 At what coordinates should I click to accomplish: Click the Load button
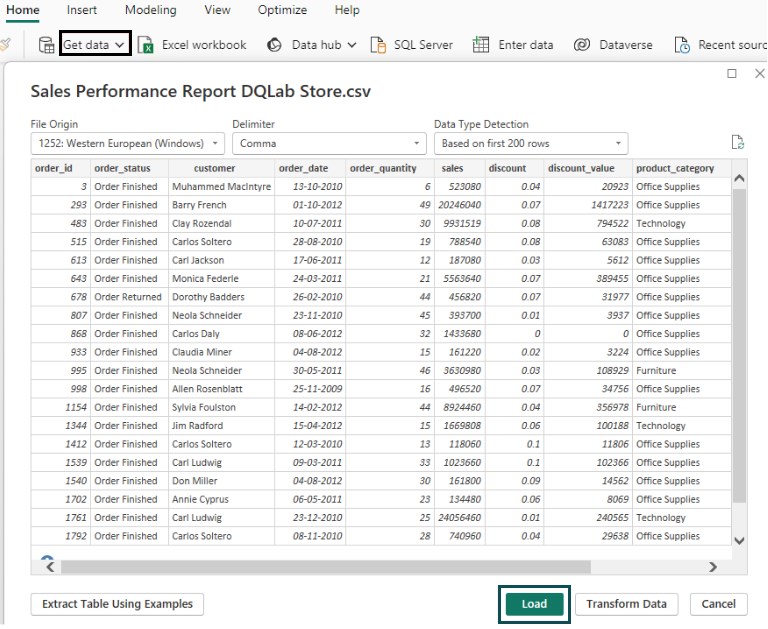534,604
